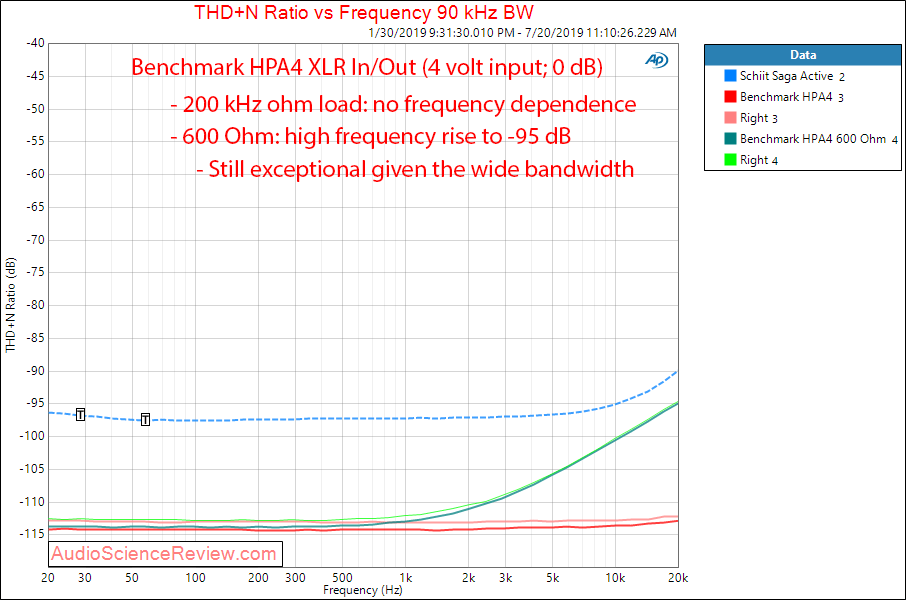Click the -50 tick on the dB axis
This screenshot has width=906, height=600.
pos(35,109)
